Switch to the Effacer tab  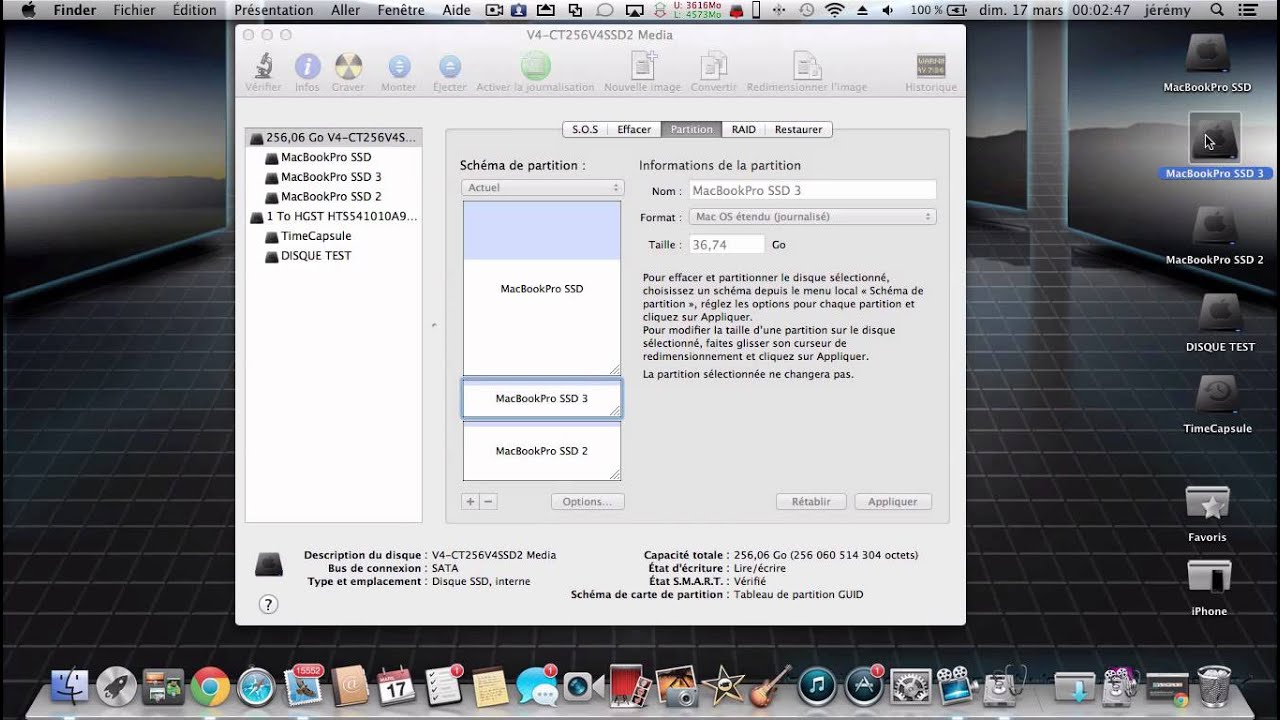(634, 129)
